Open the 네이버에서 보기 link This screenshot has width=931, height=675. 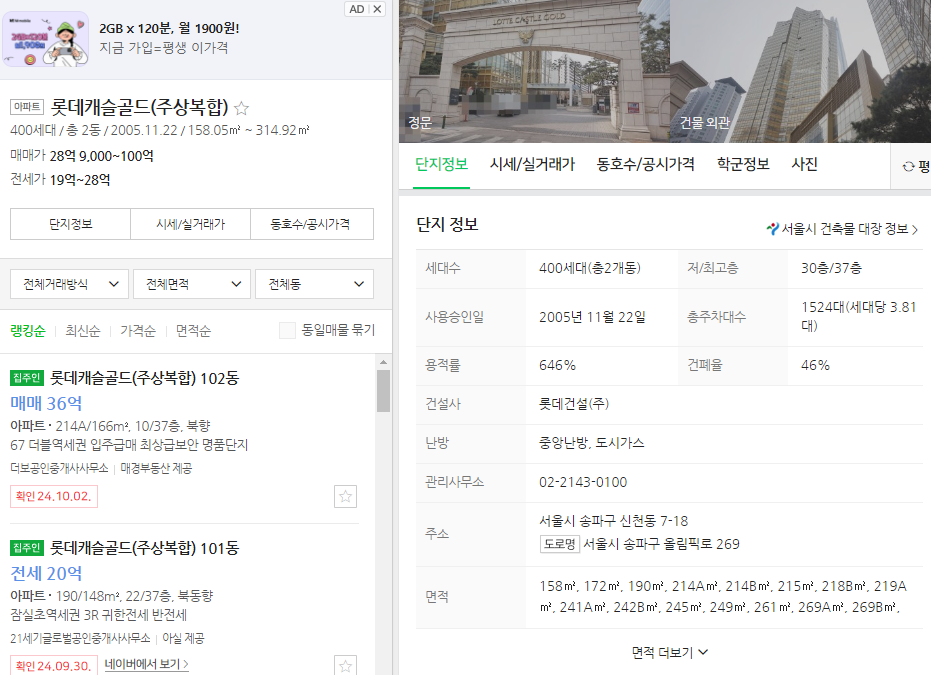[147, 664]
